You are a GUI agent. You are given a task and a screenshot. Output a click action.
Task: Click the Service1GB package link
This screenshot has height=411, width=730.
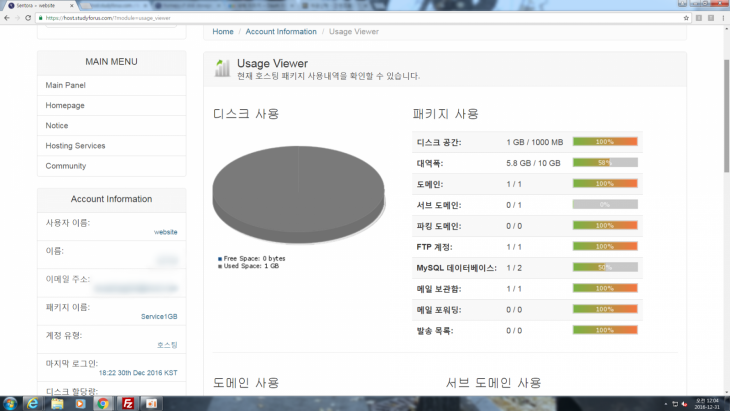coord(159,315)
